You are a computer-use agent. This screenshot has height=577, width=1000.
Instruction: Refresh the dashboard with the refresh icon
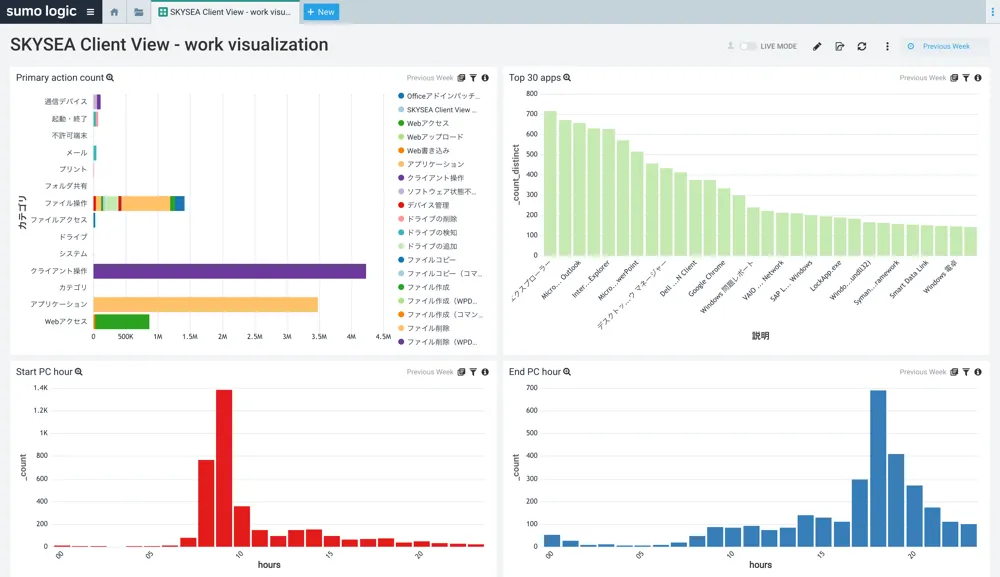862,46
